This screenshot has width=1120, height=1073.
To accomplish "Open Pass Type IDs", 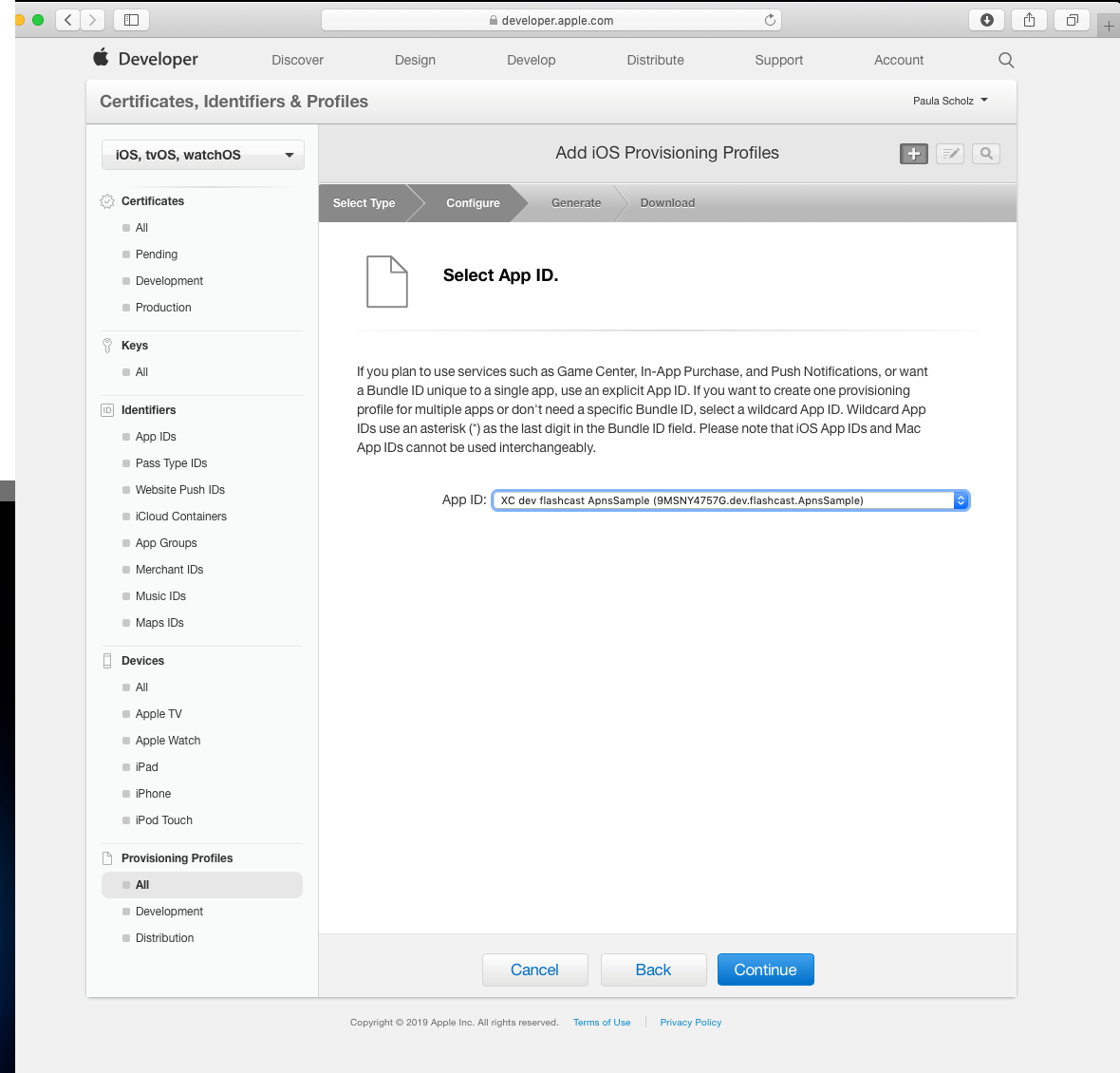I will (172, 463).
